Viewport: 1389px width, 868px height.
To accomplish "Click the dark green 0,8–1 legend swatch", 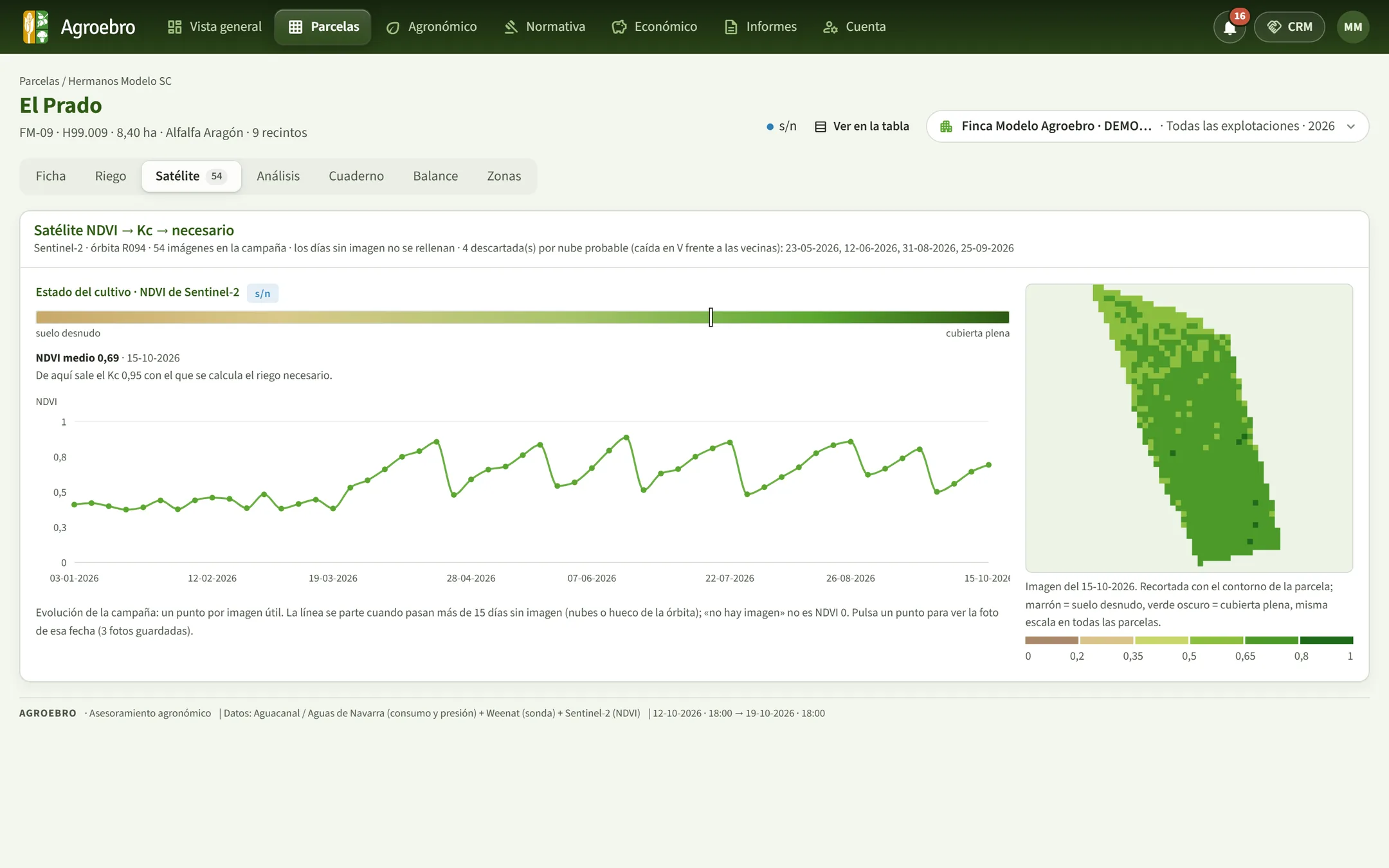I will (x=1326, y=640).
